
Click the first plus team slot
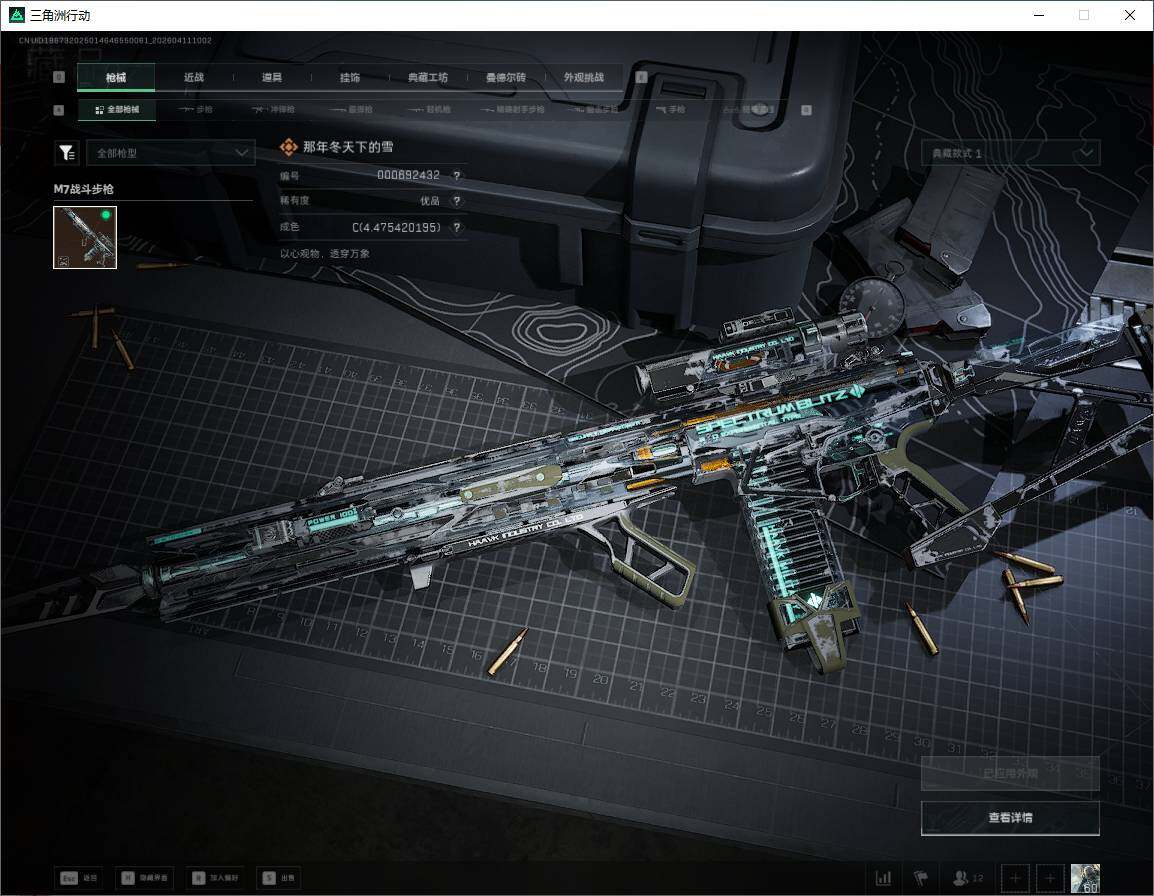click(x=1015, y=878)
